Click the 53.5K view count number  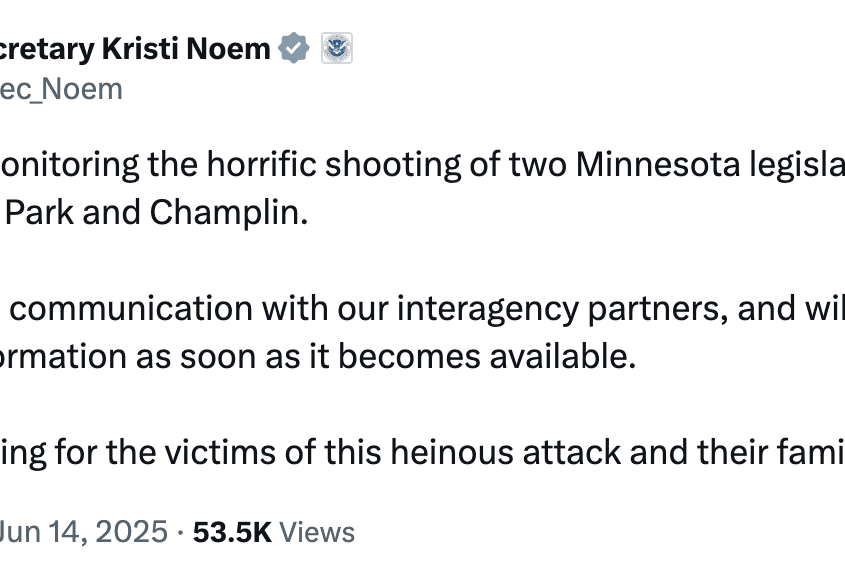click(x=232, y=532)
